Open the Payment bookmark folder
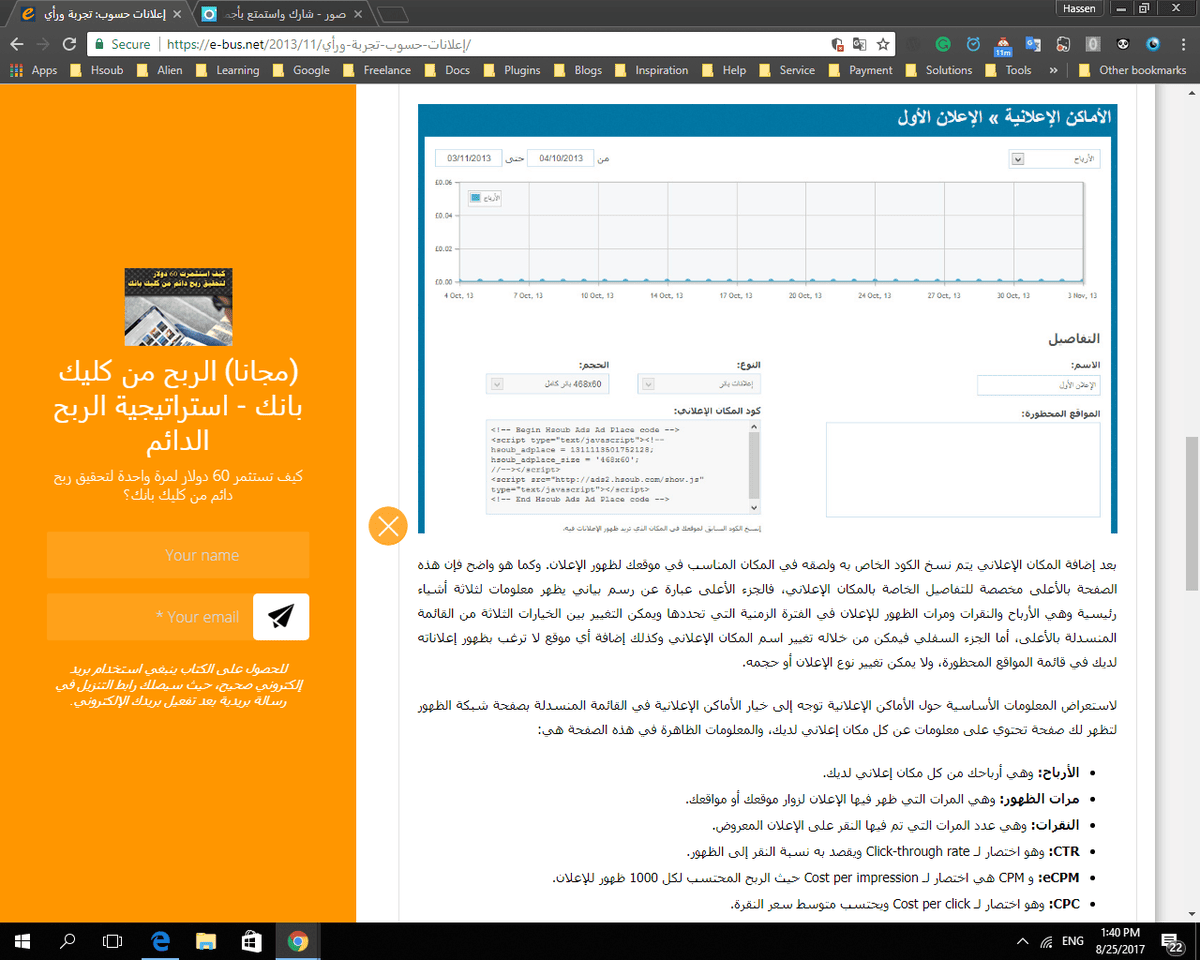The image size is (1200, 960). point(859,70)
